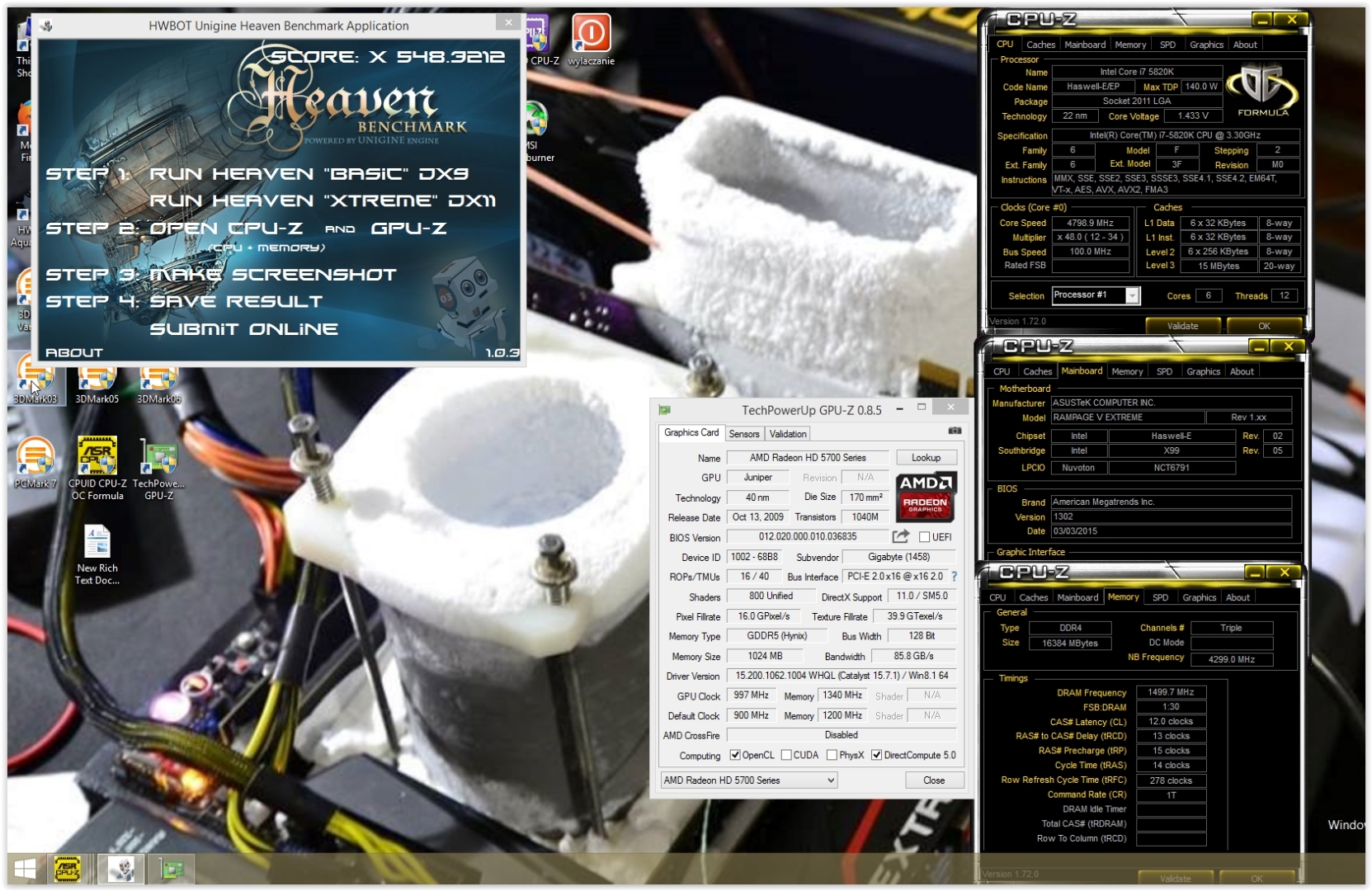The image size is (1372, 891).
Task: Click Save Result in Heaven app
Action: 236,302
